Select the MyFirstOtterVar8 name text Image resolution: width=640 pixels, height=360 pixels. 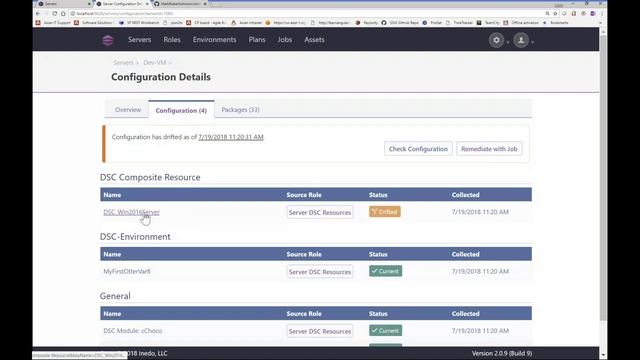127,271
